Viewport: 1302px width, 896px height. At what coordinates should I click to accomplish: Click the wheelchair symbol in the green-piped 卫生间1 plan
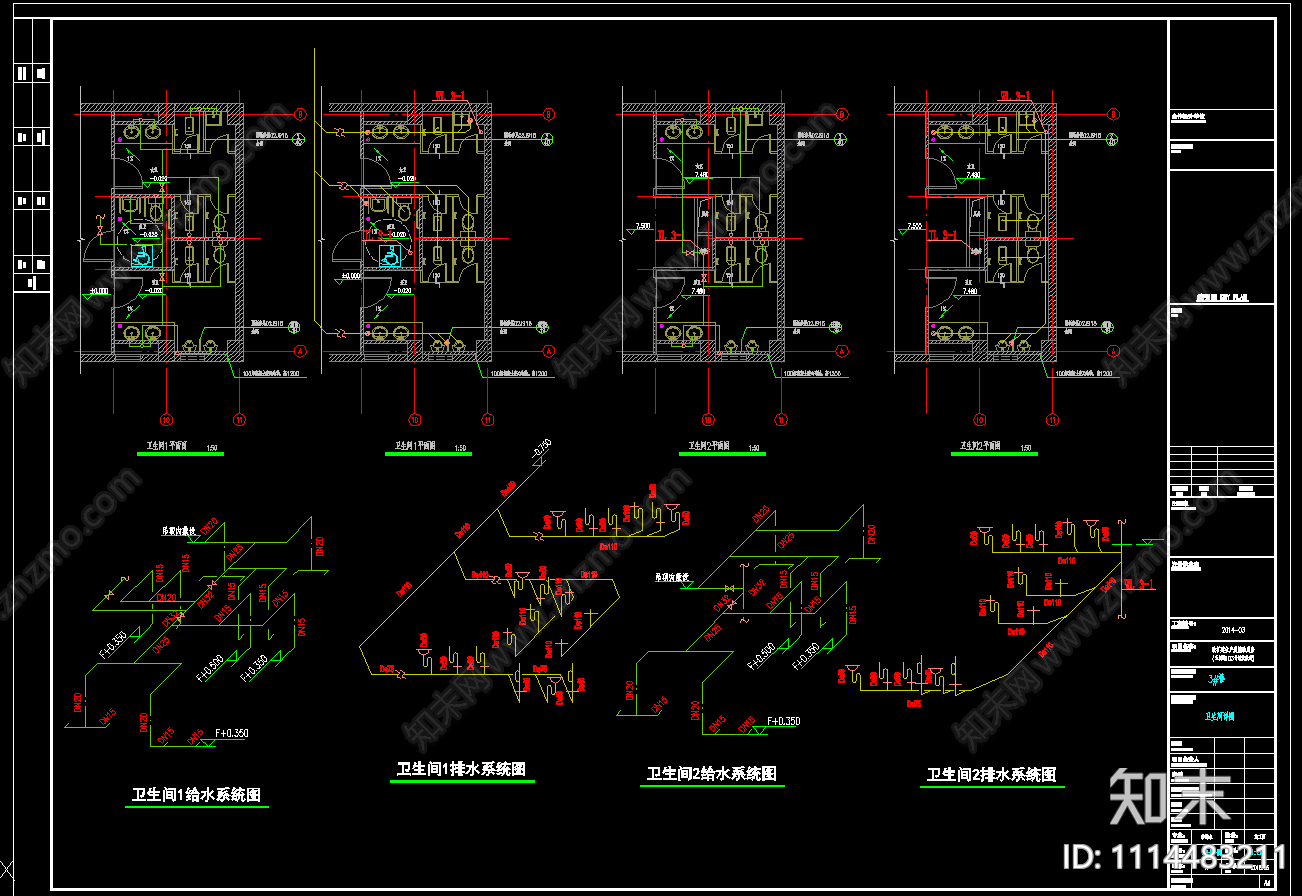tap(142, 256)
